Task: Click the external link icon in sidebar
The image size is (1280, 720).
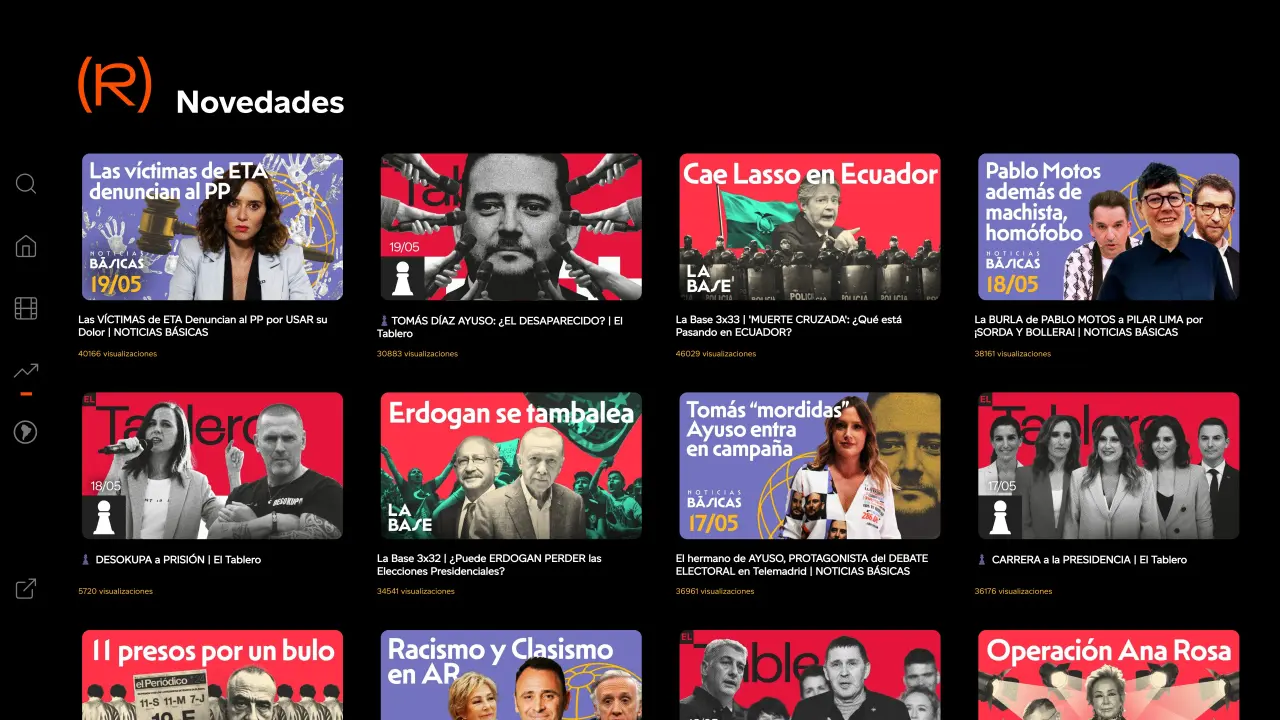Action: pos(26,589)
